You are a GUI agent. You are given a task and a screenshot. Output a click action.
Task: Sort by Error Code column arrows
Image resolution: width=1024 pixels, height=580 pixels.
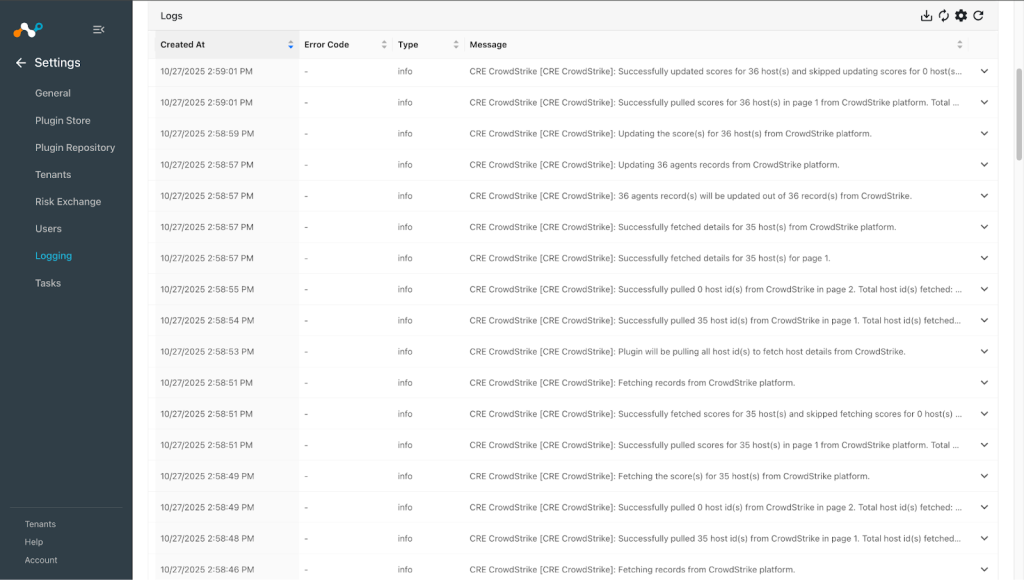384,44
